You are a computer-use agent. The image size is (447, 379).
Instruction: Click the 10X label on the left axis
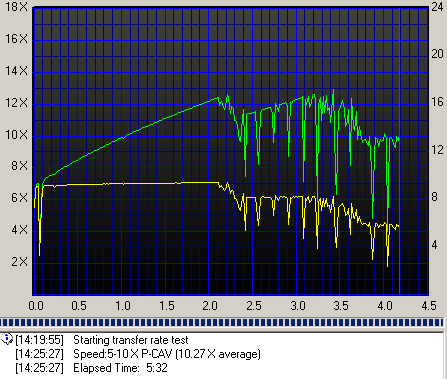tap(17, 135)
